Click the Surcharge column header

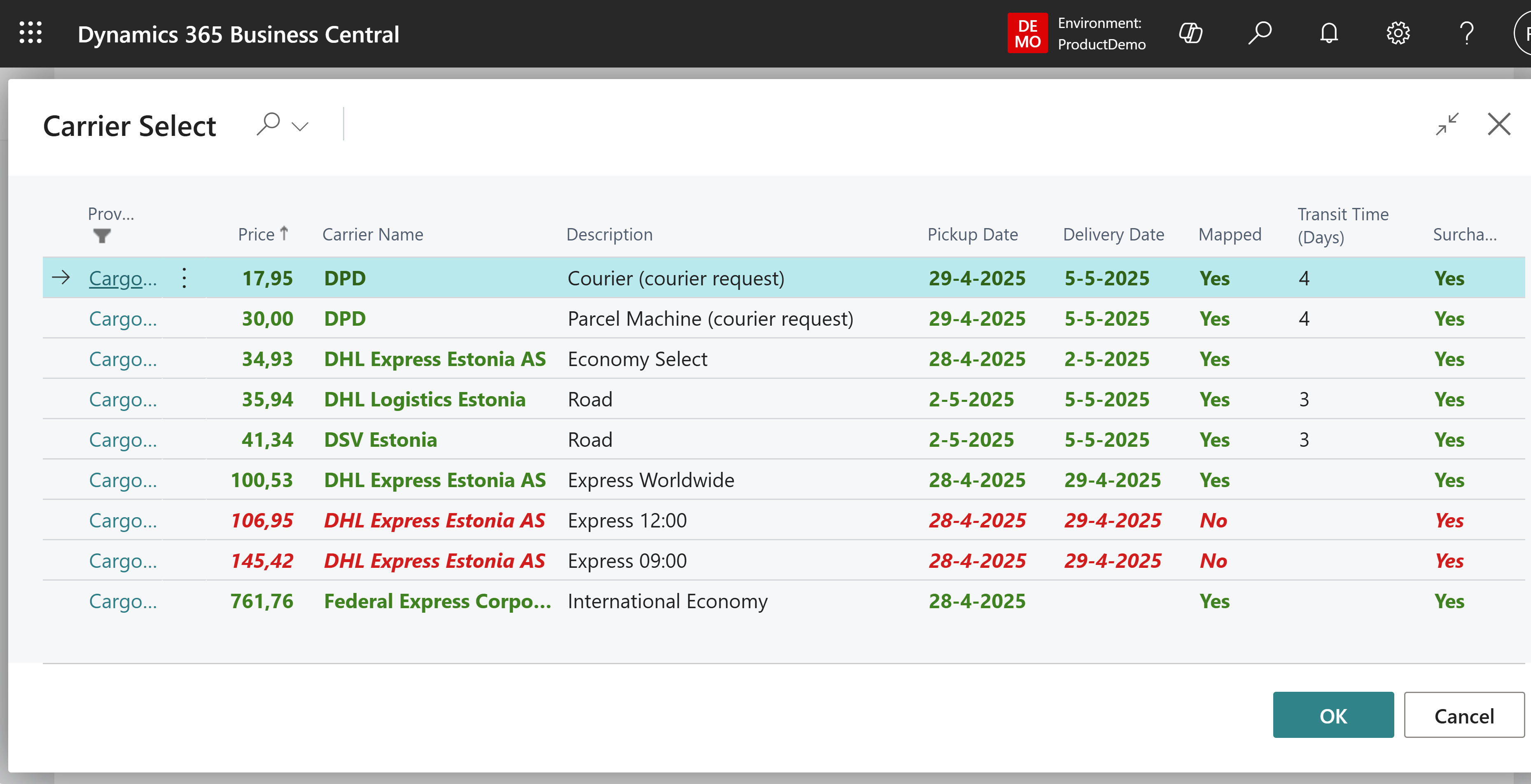tap(1464, 235)
